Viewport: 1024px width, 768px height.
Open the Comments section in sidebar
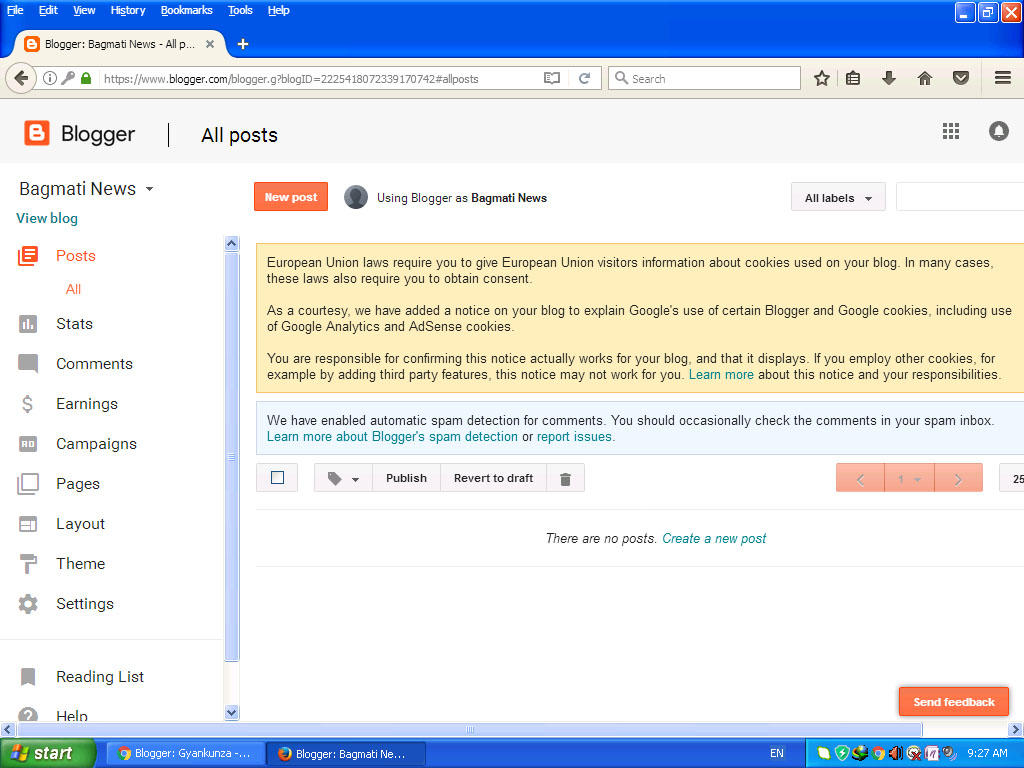(94, 363)
